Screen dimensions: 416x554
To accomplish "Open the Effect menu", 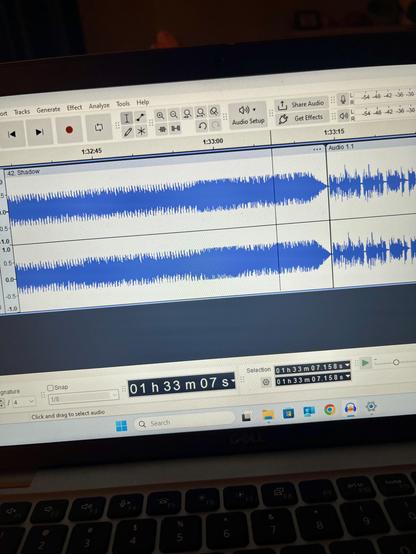I will point(74,108).
